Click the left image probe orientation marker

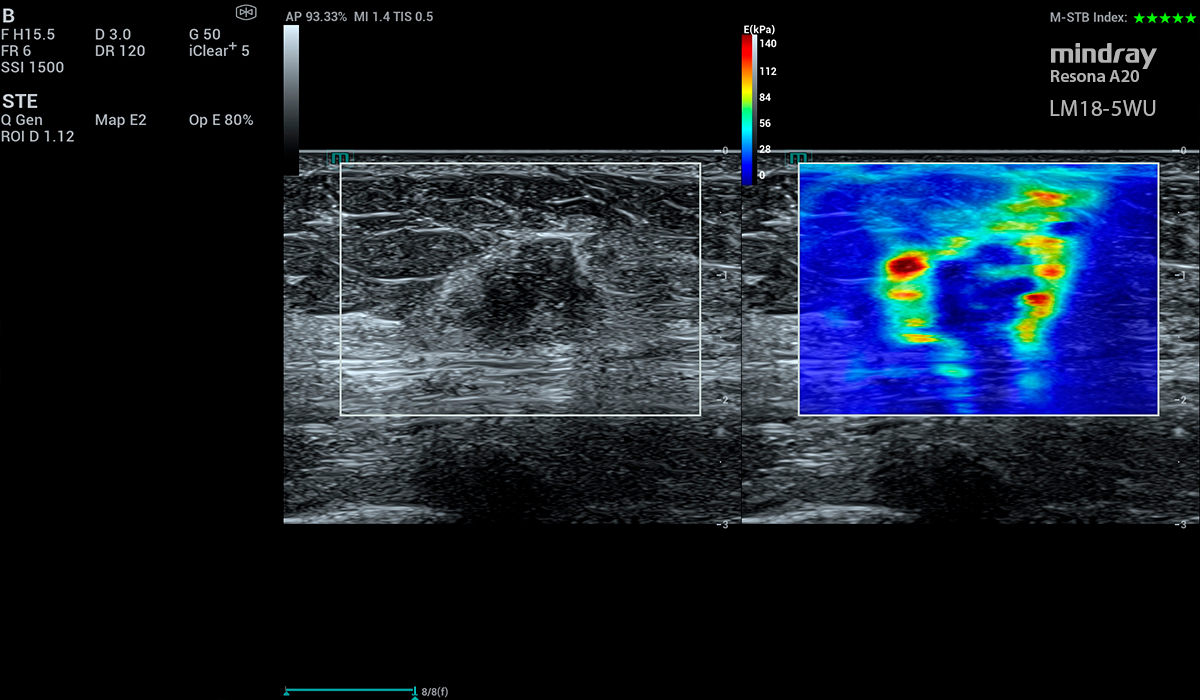[339, 158]
